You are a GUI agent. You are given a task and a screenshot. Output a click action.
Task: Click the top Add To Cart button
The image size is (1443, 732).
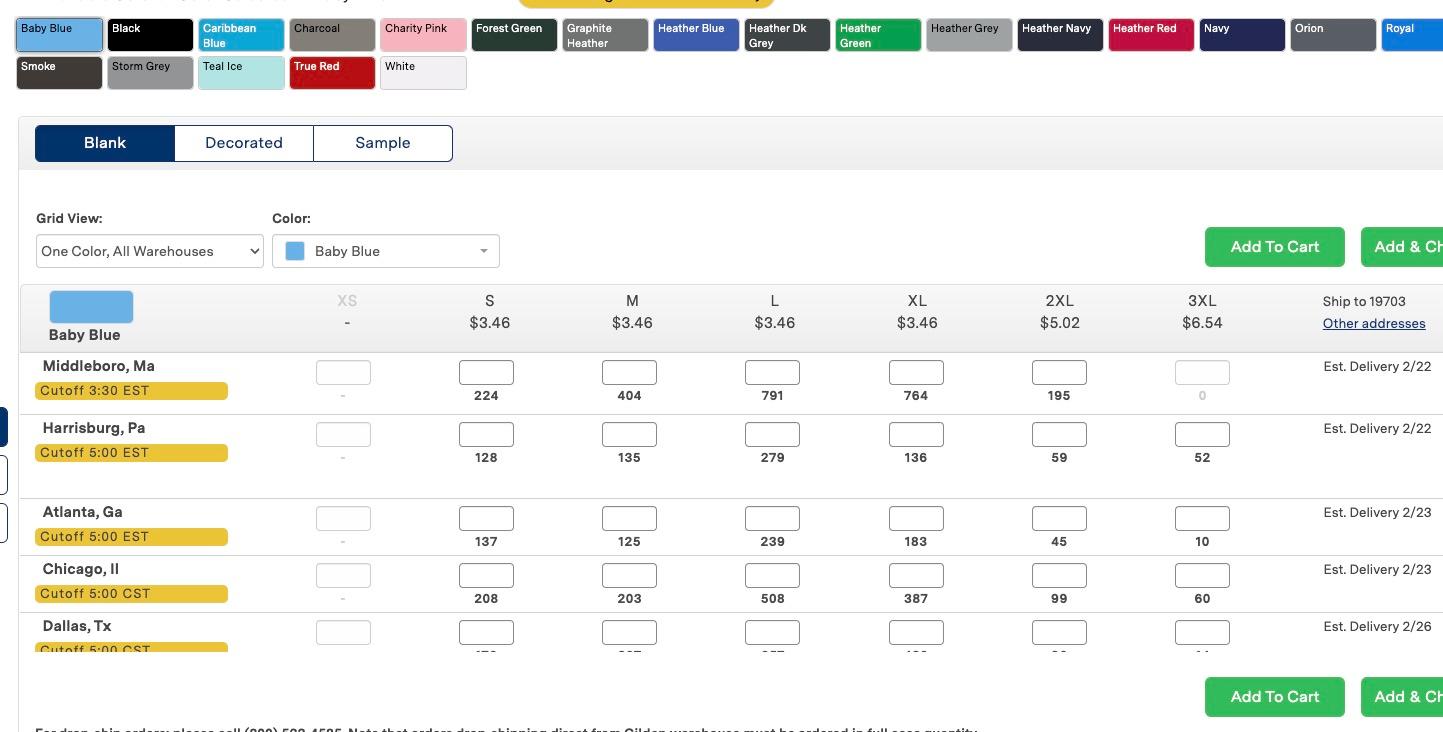click(1274, 247)
